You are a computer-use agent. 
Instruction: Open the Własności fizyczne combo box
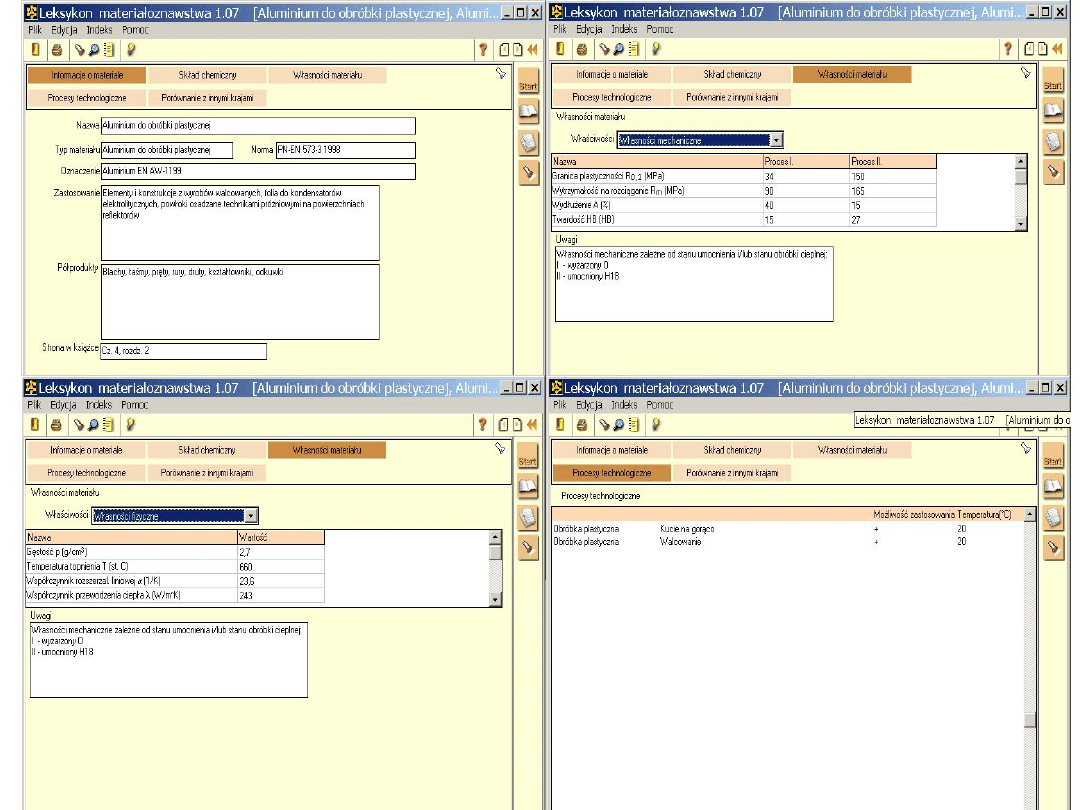(x=251, y=516)
